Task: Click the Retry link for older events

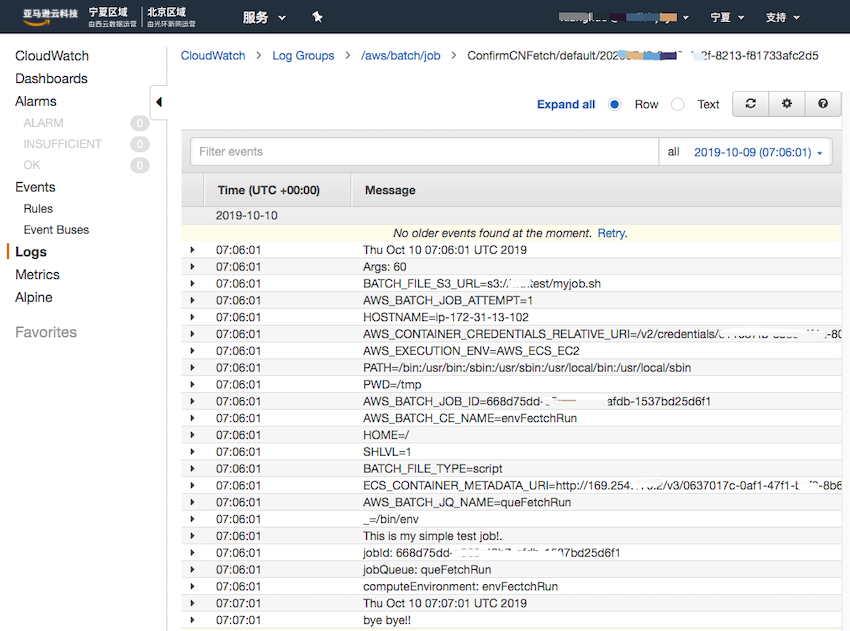Action: pos(611,233)
